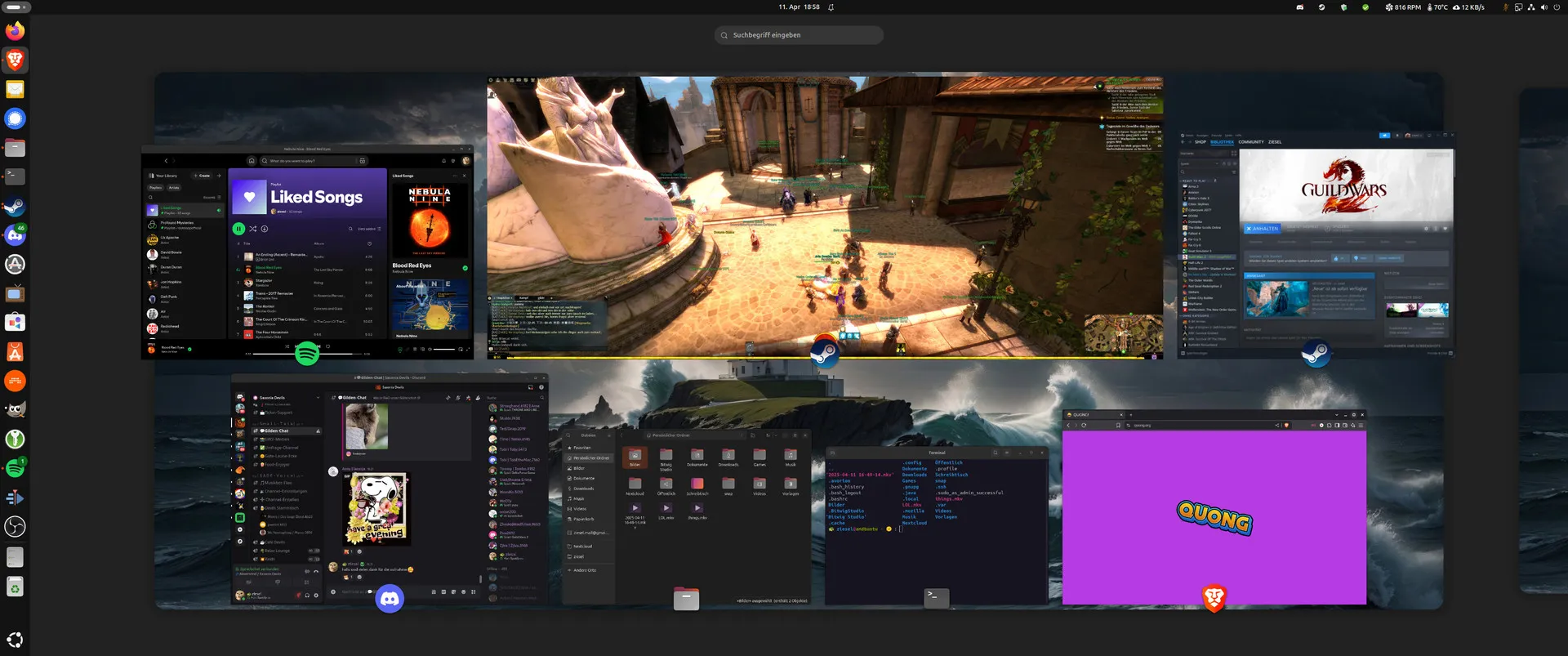Click Discord add attachment plus icon
This screenshot has width=1568, height=656.
coord(333,591)
